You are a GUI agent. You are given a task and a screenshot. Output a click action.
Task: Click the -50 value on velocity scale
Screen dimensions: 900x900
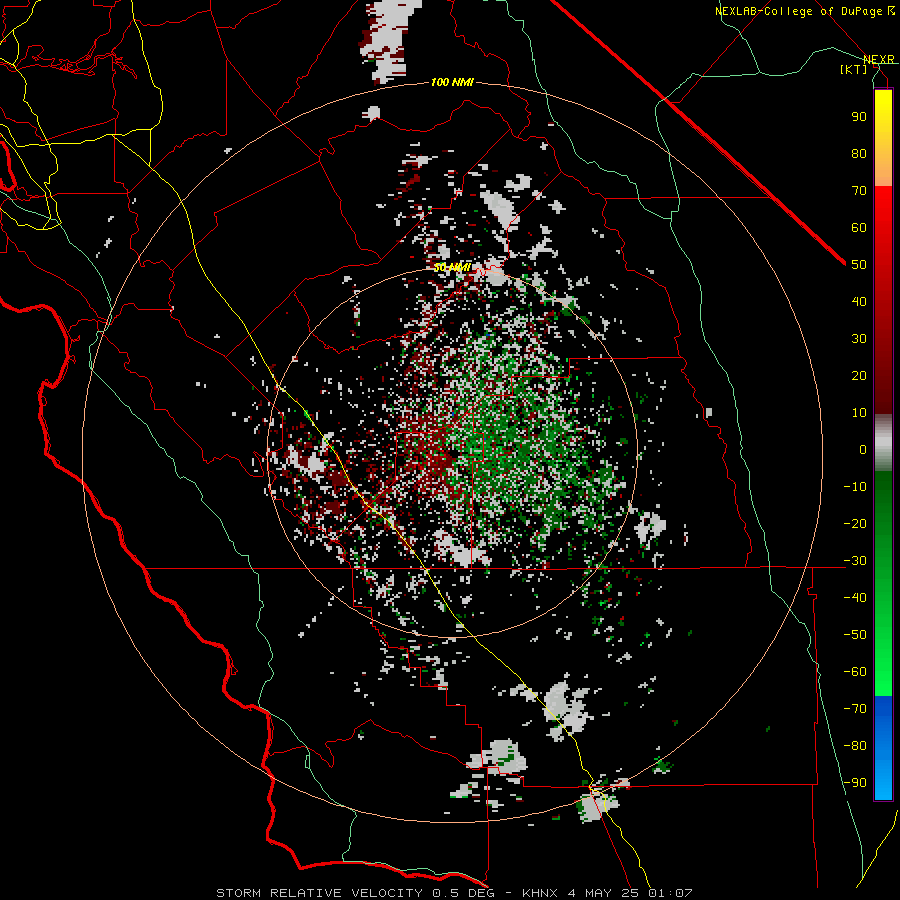[x=855, y=635]
